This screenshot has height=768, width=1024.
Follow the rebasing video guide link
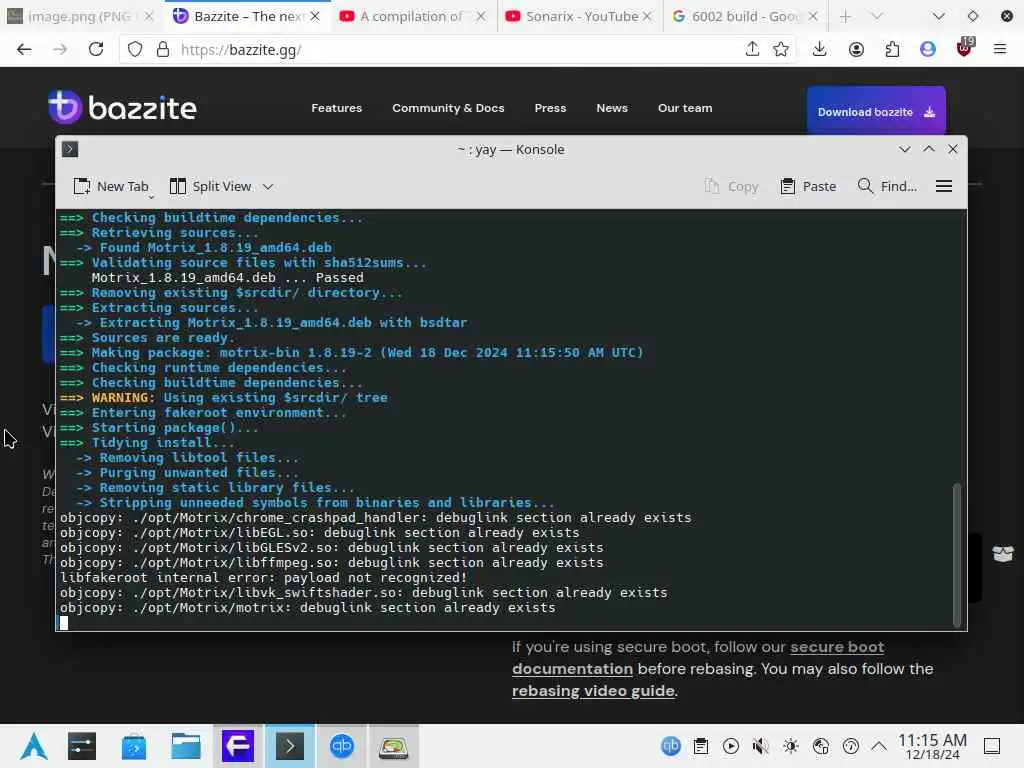click(593, 691)
